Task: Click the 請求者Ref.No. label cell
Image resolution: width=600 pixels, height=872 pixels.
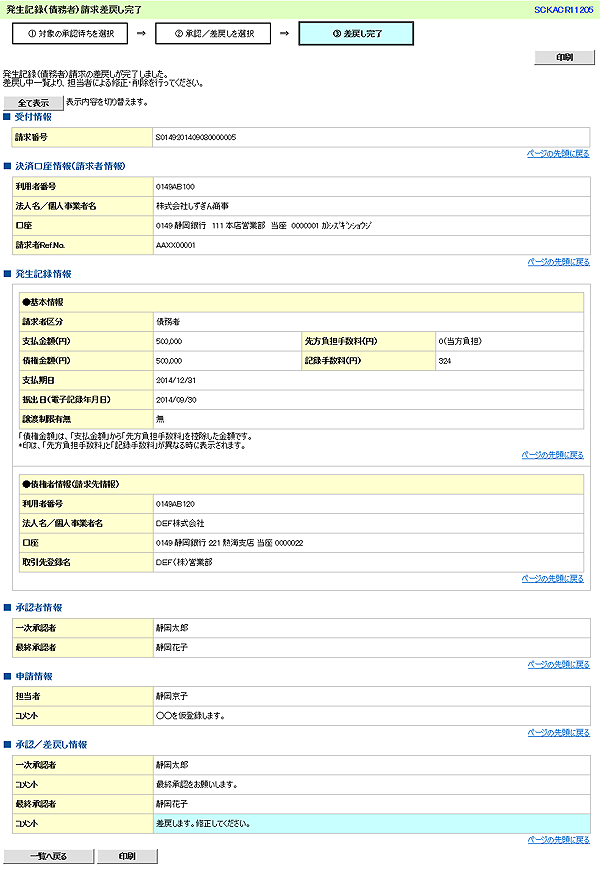Action: click(83, 245)
